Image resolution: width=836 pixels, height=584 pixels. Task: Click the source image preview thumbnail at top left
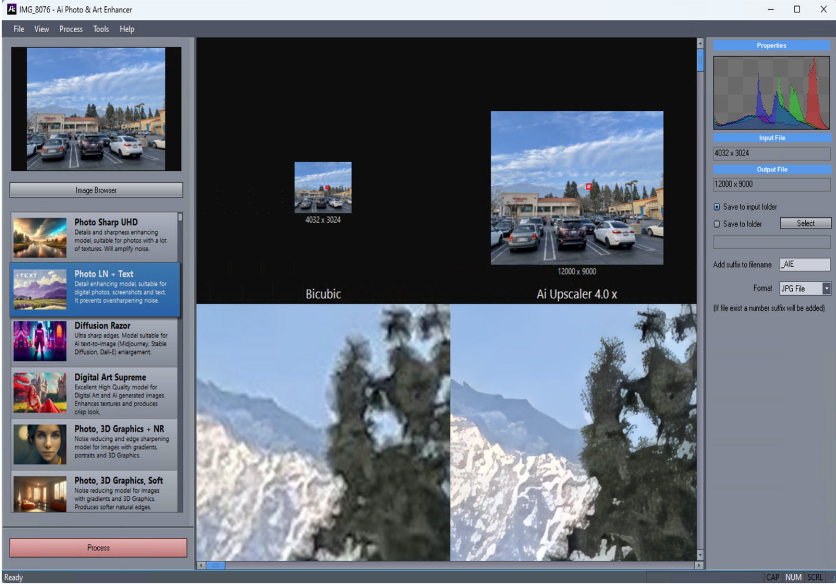point(96,109)
